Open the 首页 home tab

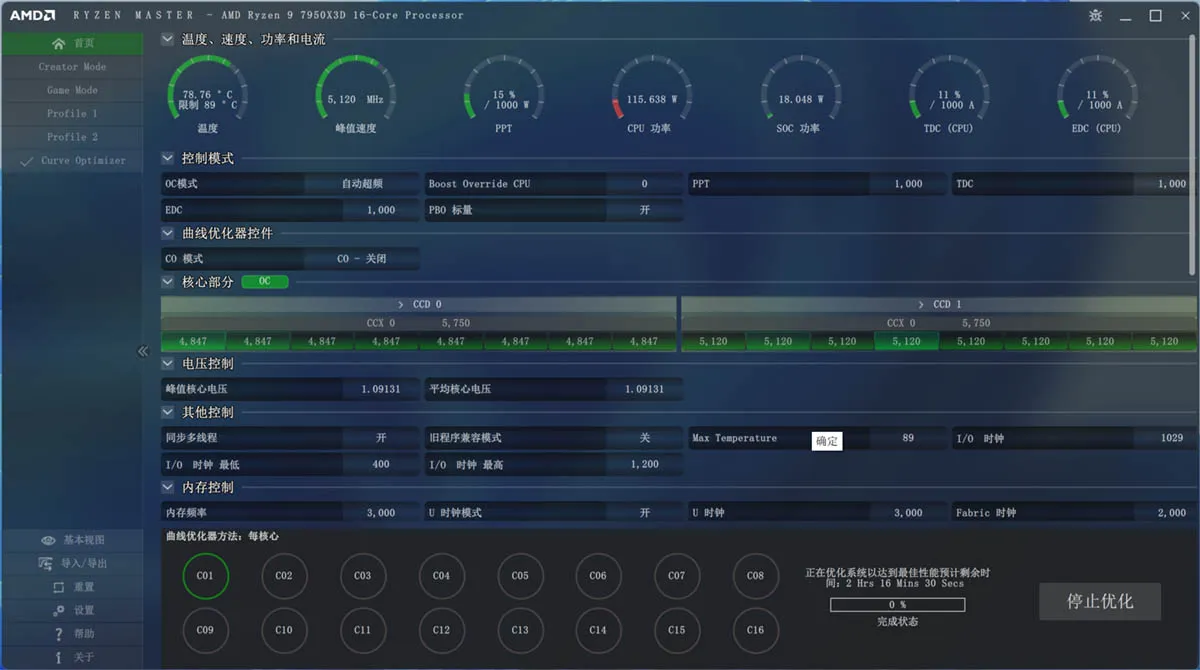(72, 43)
